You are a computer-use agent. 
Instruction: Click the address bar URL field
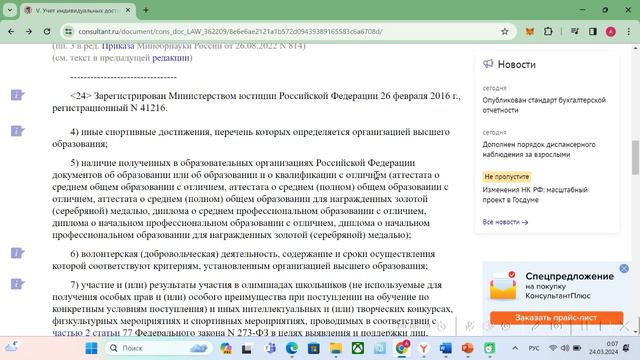[x=286, y=31]
